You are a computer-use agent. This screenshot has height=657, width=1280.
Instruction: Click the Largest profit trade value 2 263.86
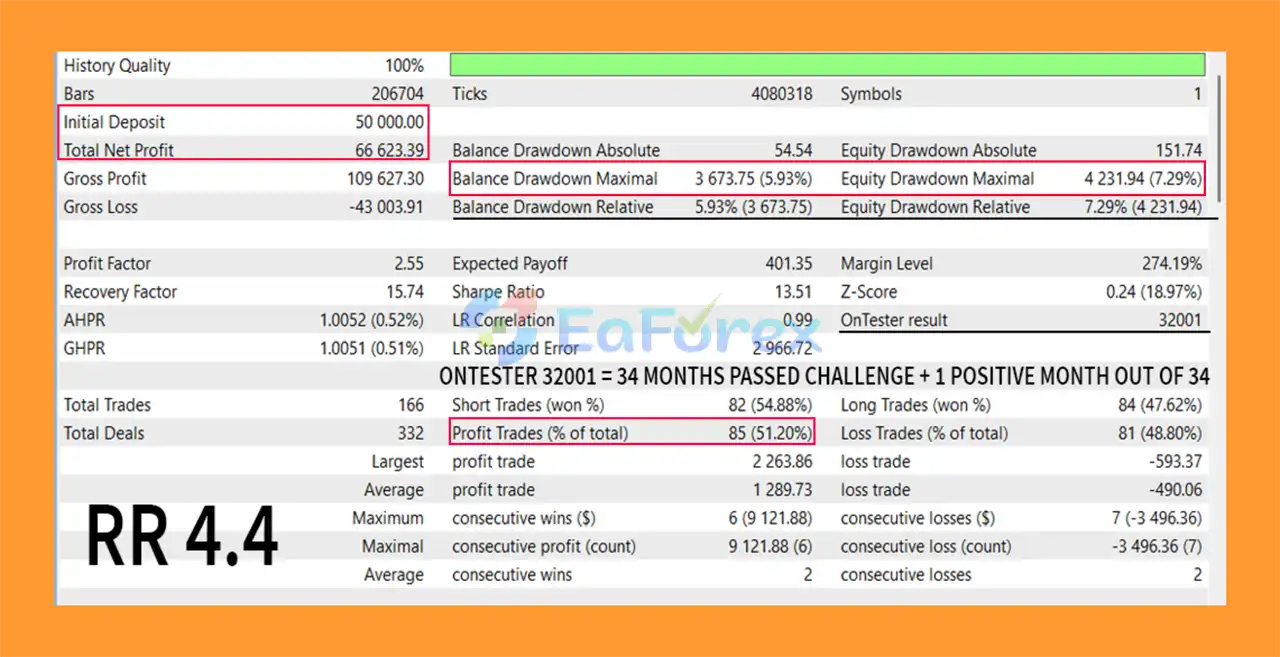tap(781, 461)
